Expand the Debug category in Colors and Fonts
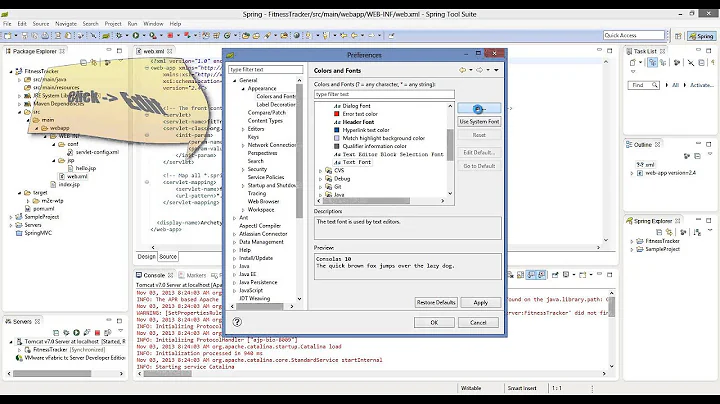 pos(321,179)
